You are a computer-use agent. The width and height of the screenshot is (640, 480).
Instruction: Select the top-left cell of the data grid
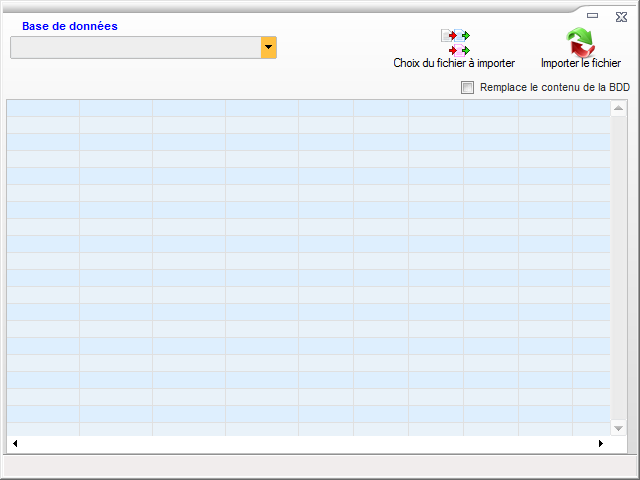tap(43, 108)
